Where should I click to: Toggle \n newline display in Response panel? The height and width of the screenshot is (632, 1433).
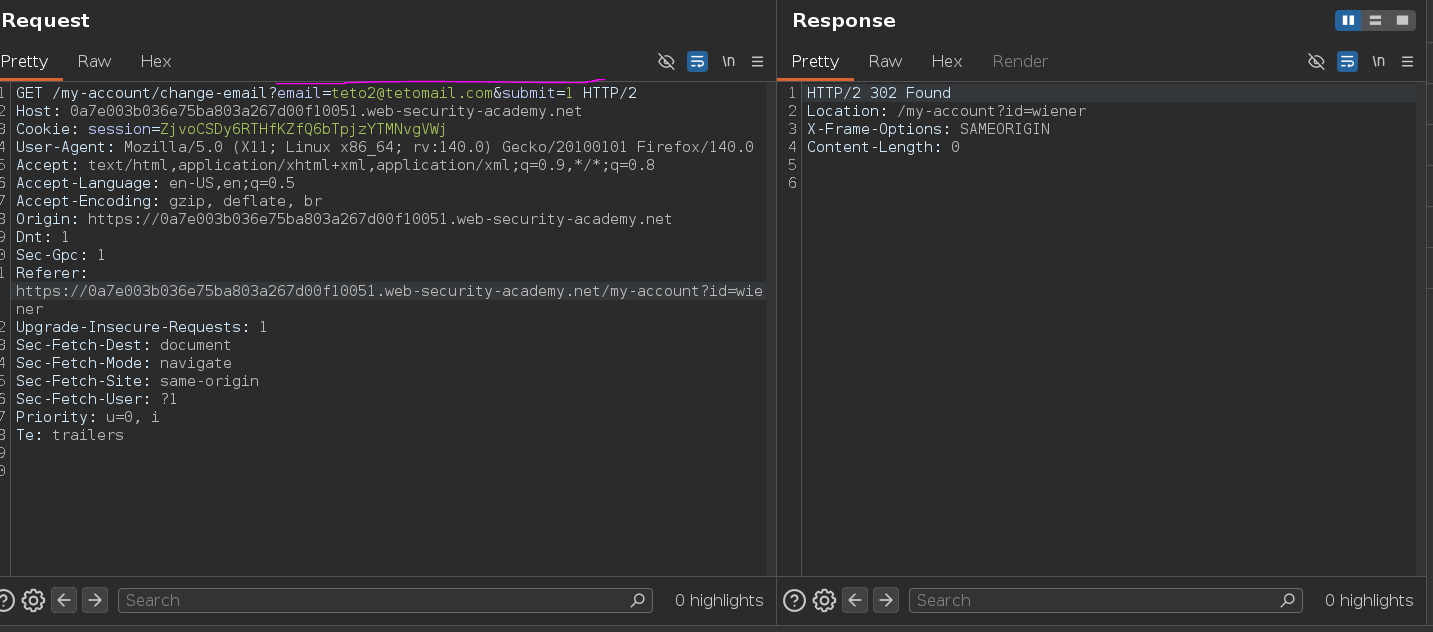pyautogui.click(x=1378, y=61)
